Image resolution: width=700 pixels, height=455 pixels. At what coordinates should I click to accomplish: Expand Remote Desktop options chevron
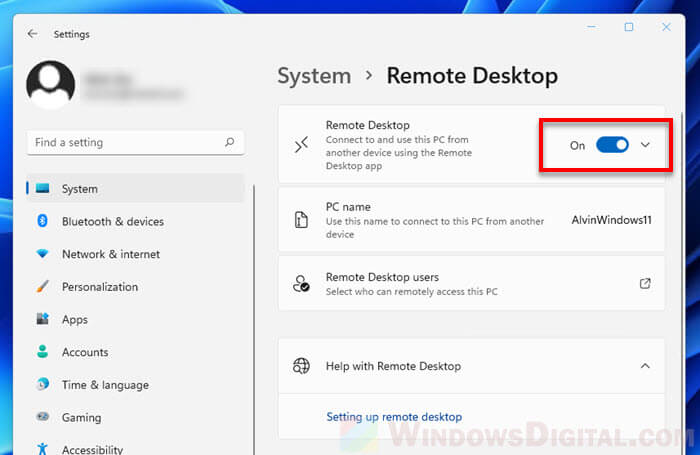[x=645, y=145]
